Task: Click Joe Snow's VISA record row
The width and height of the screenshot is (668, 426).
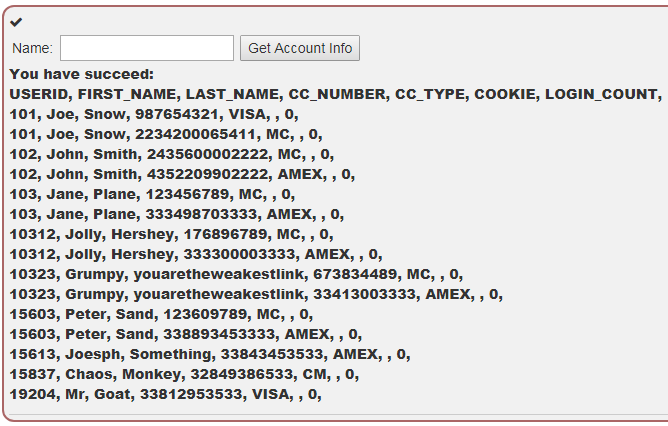Action: pos(154,114)
